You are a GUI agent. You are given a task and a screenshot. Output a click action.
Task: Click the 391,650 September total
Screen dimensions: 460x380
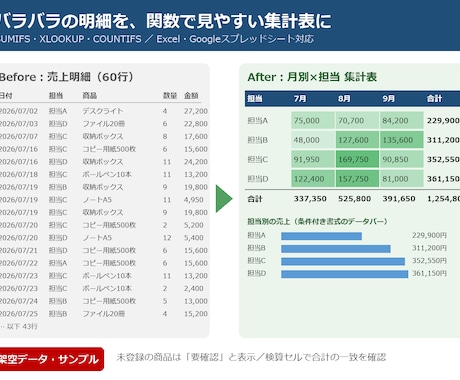pyautogui.click(x=399, y=199)
